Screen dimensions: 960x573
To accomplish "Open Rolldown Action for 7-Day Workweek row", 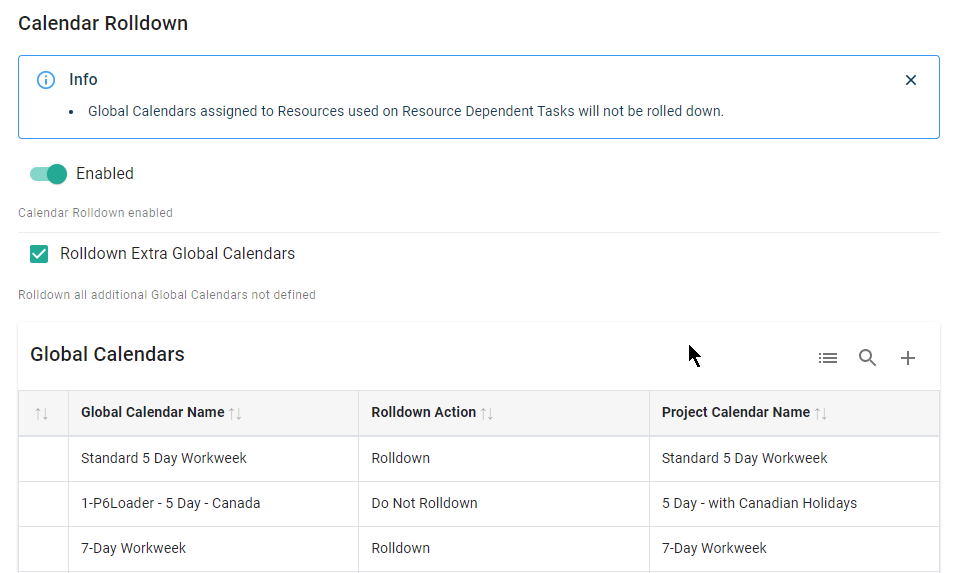I will pyautogui.click(x=401, y=548).
